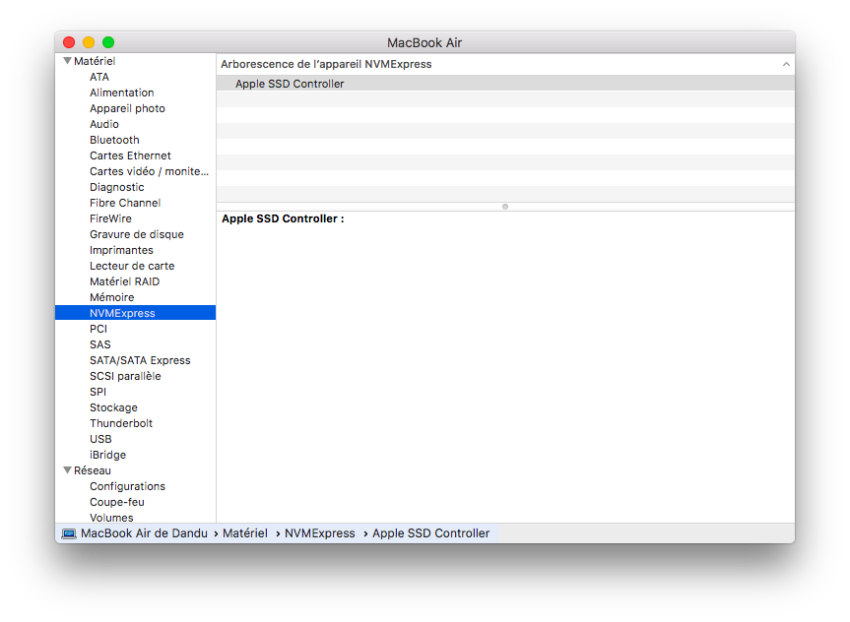The width and height of the screenshot is (850, 622).
Task: Open Cartes vidéo / moniteurs category
Action: [x=149, y=171]
